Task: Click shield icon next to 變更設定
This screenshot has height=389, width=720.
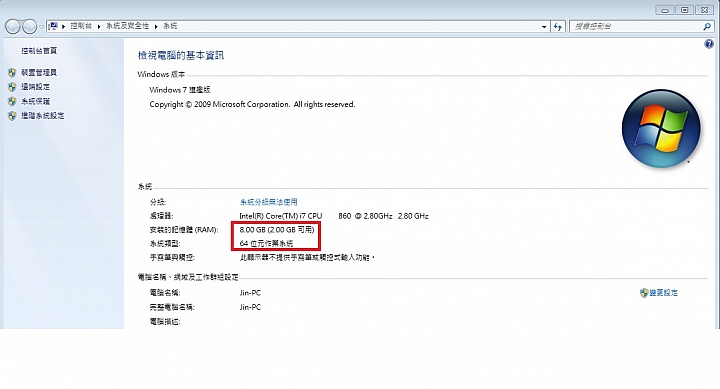Action: [644, 293]
